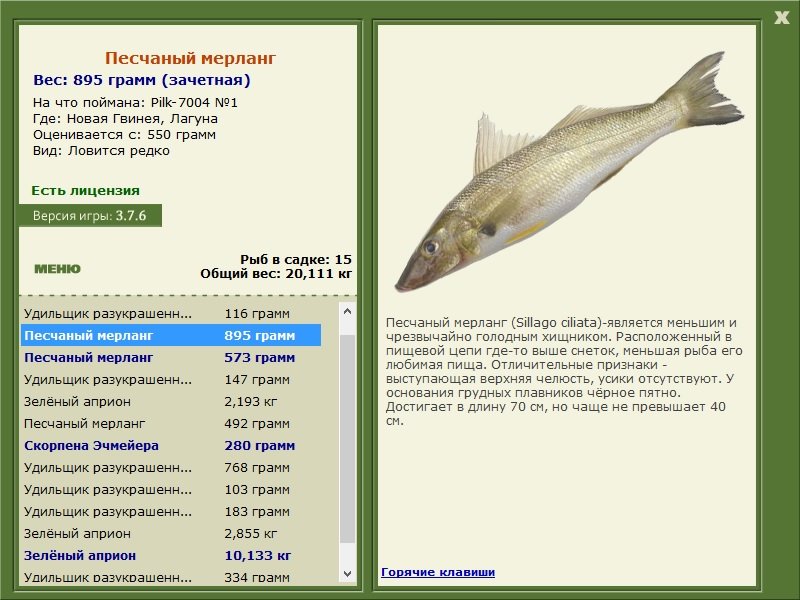The image size is (800, 600).
Task: Select Удильщик разукрашенный 768 грамм entry
Action: coord(171,467)
